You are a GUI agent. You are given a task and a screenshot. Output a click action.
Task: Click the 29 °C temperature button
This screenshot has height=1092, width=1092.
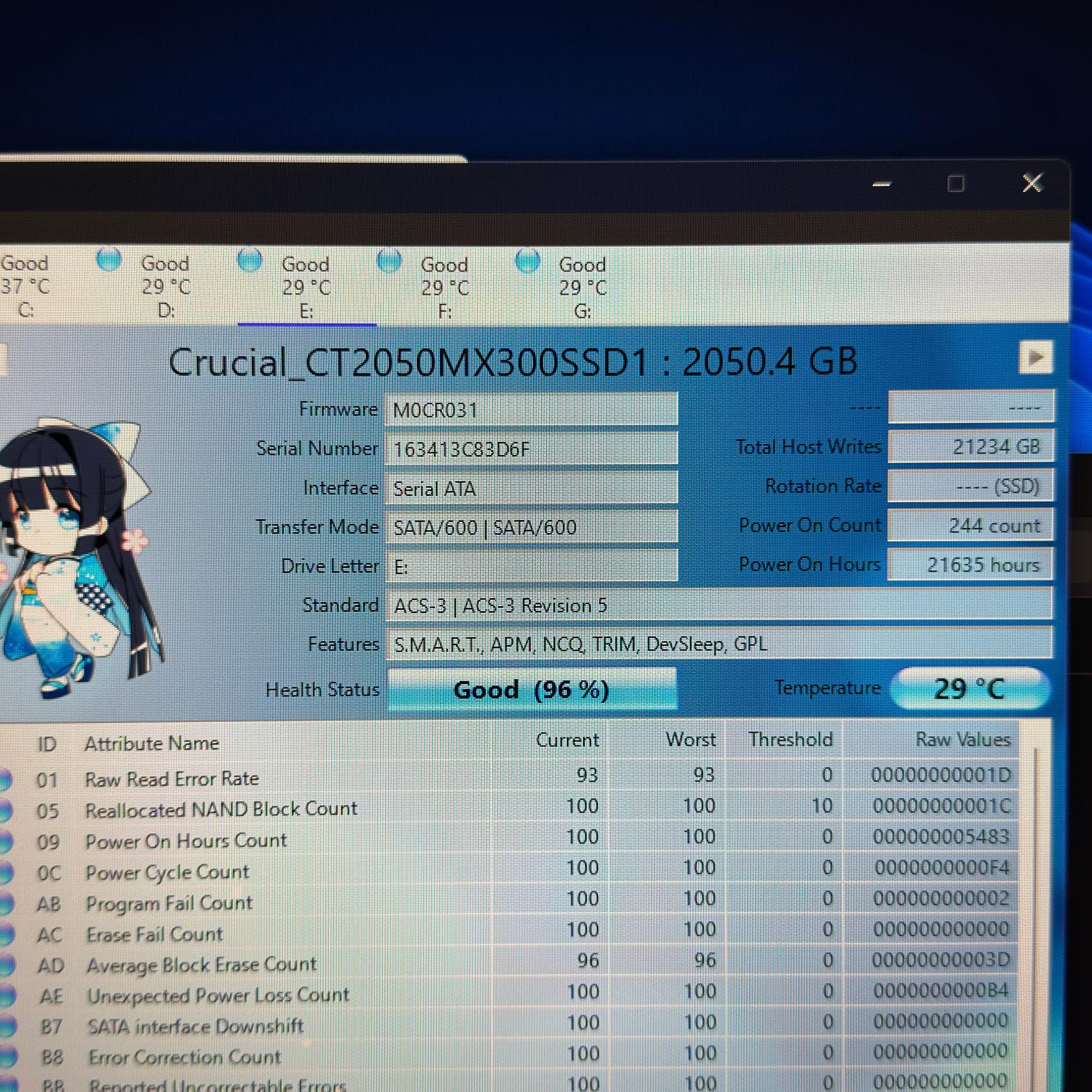[969, 688]
